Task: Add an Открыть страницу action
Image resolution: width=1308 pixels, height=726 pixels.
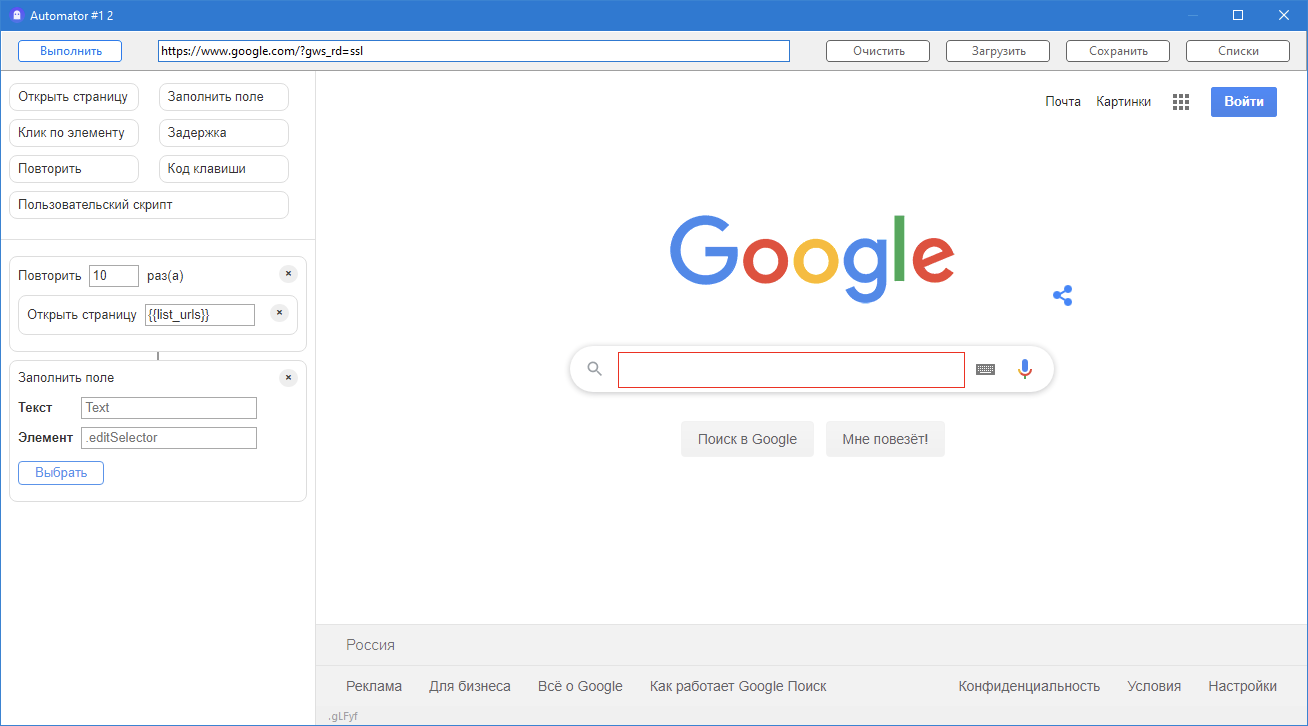Action: click(74, 97)
